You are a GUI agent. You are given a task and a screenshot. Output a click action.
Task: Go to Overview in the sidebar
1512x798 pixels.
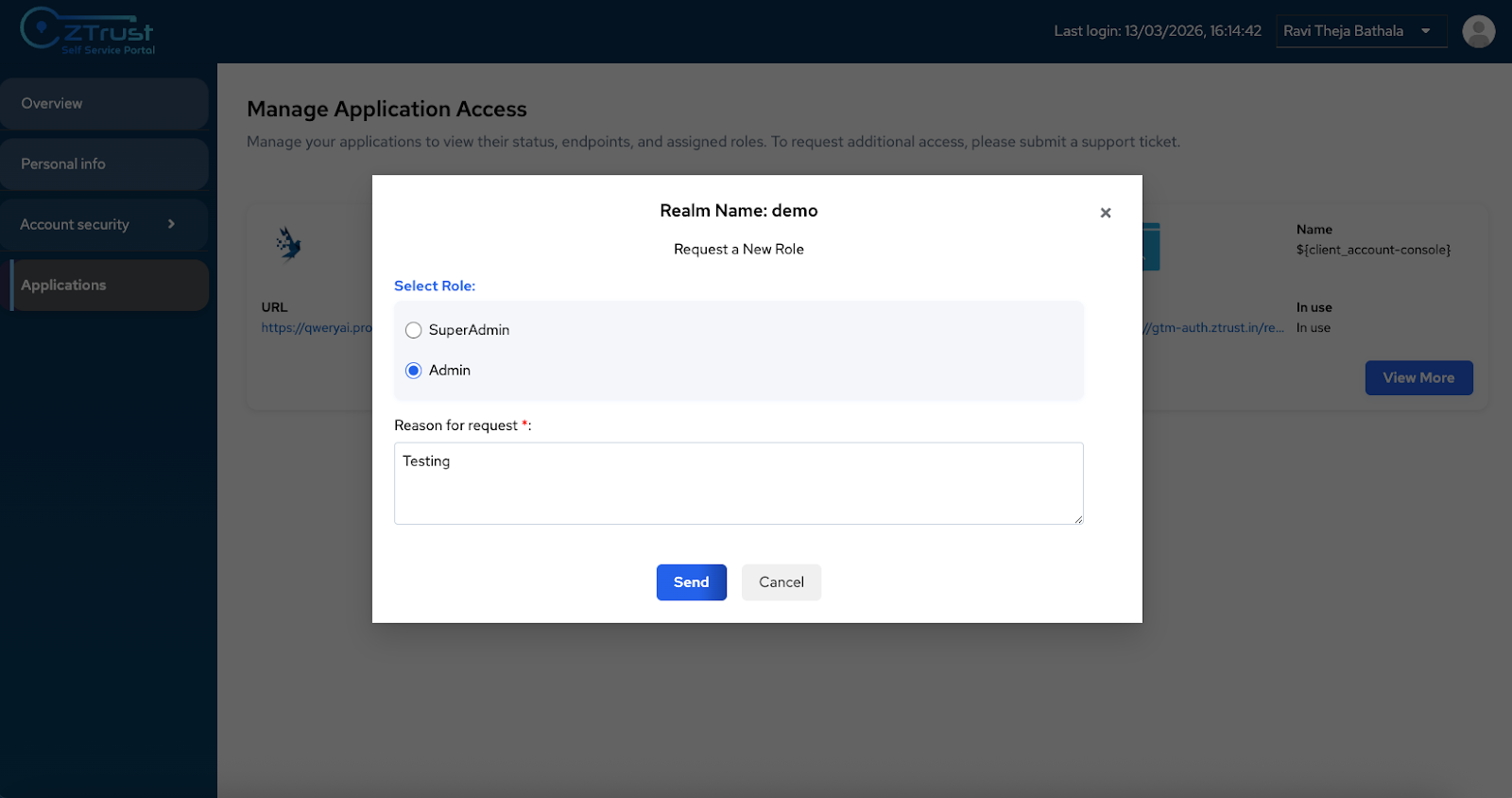104,104
